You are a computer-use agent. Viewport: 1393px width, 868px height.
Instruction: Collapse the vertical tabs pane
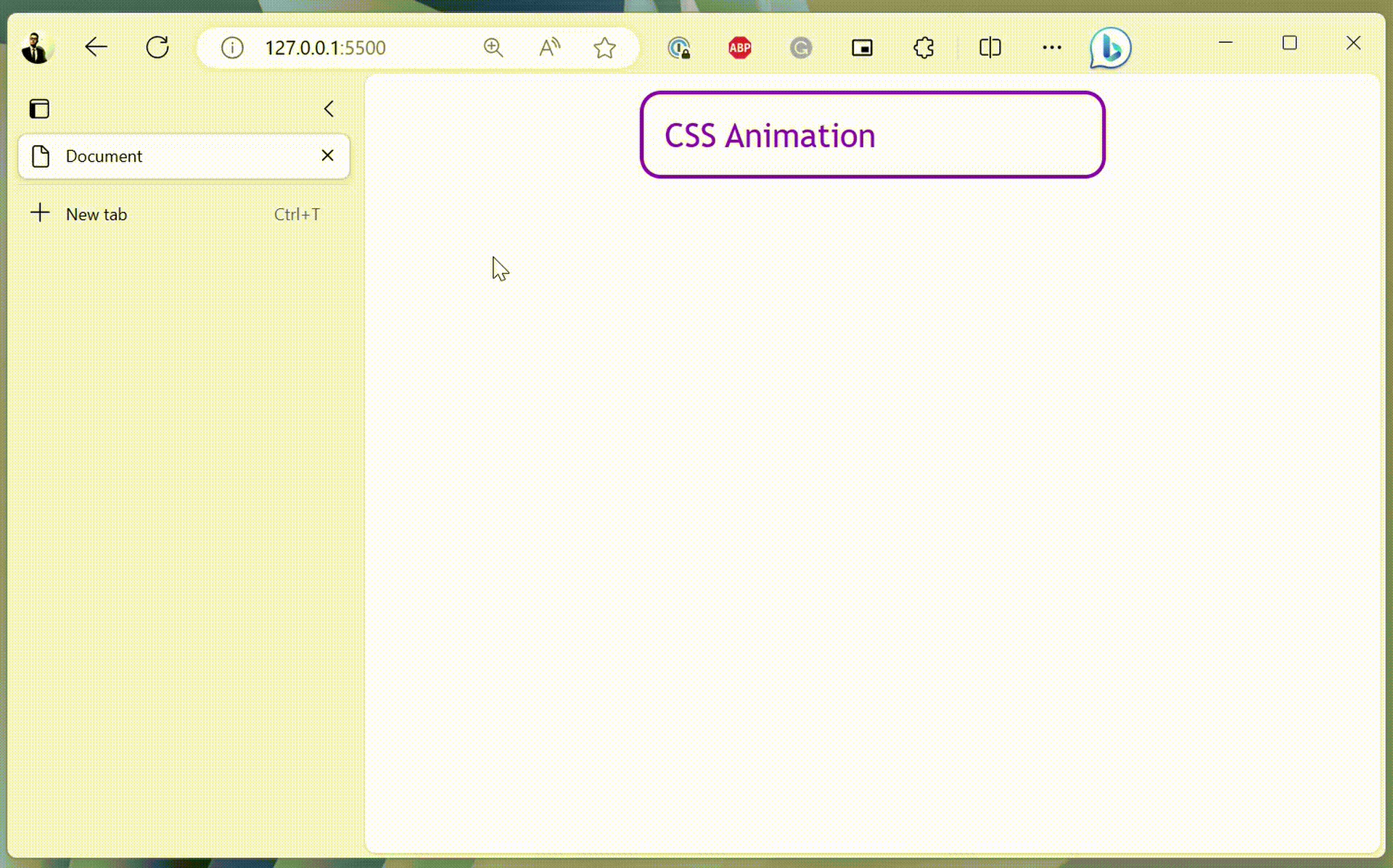point(329,109)
